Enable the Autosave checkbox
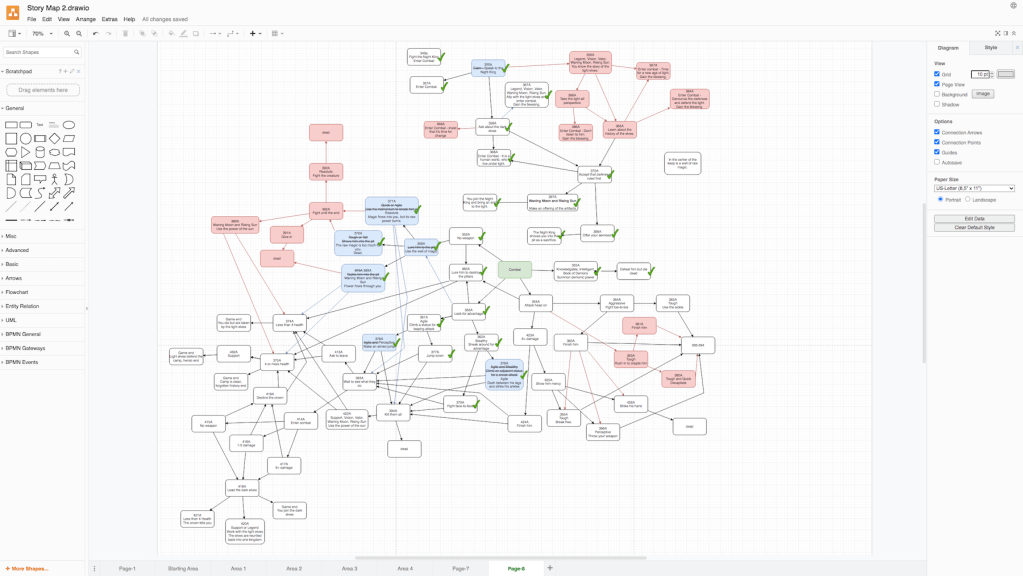This screenshot has width=1023, height=576. point(937,162)
